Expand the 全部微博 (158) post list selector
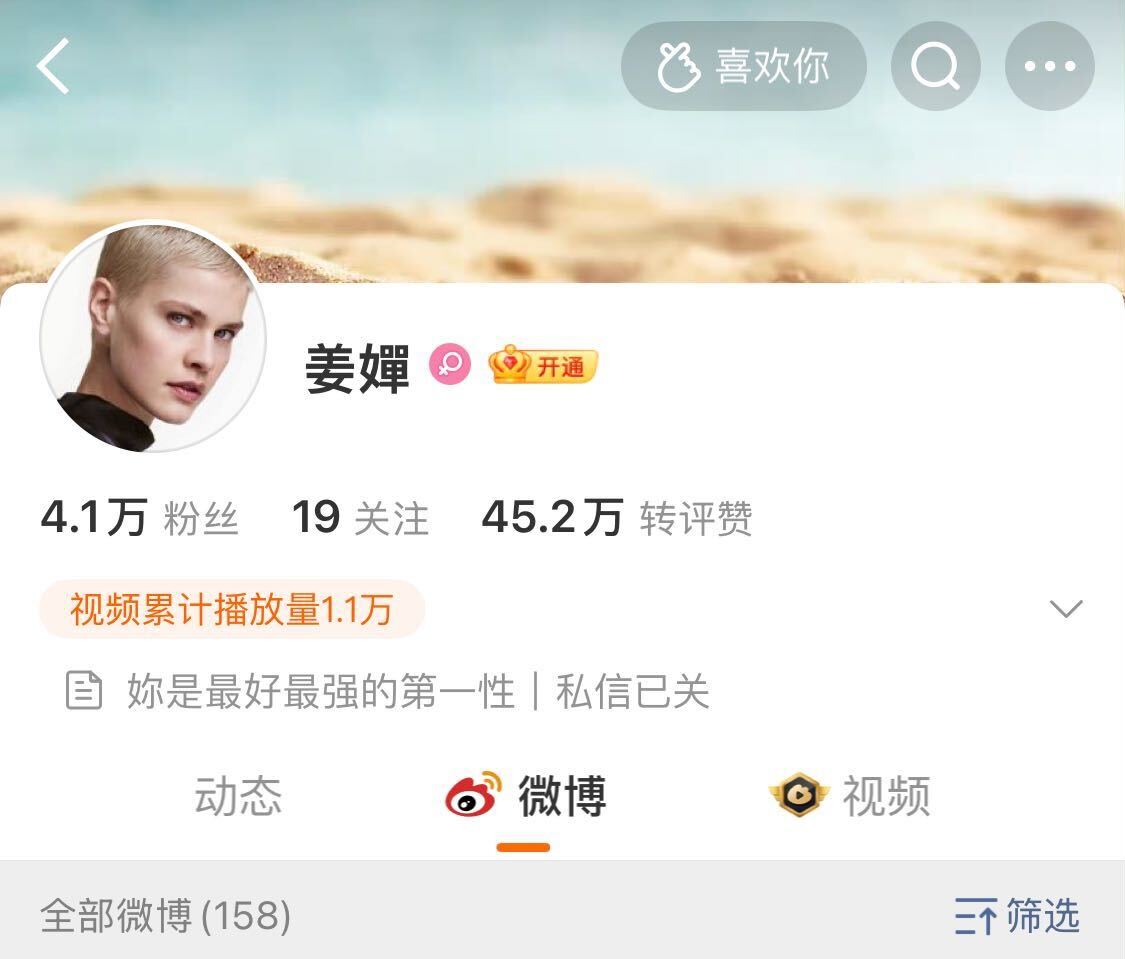Viewport: 1125px width, 959px height. 166,916
